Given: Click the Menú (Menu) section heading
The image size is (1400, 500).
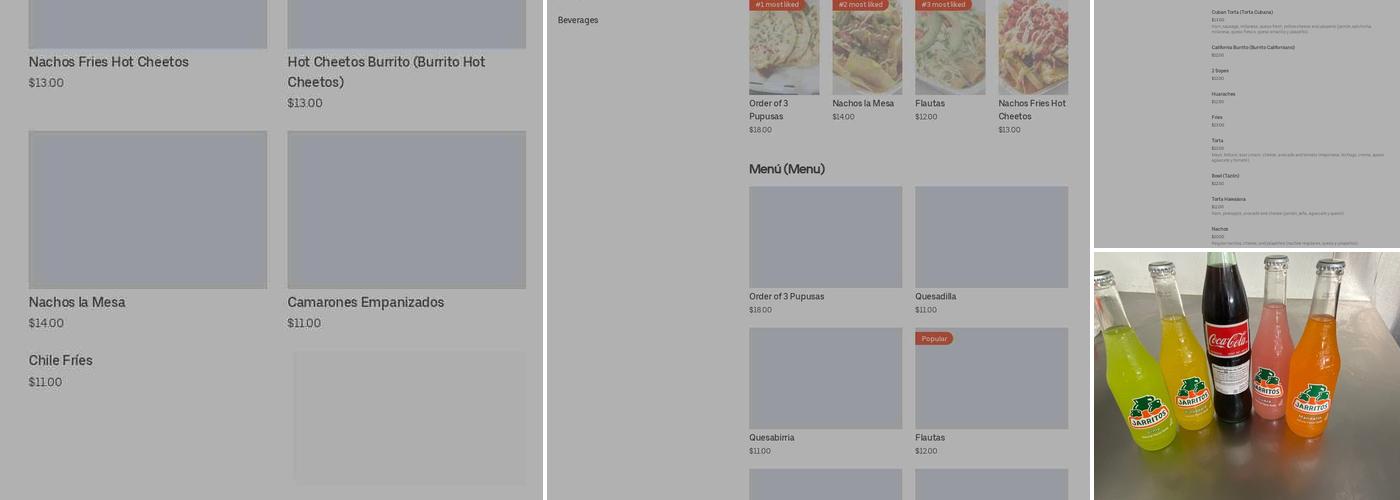Looking at the screenshot, I should (787, 169).
